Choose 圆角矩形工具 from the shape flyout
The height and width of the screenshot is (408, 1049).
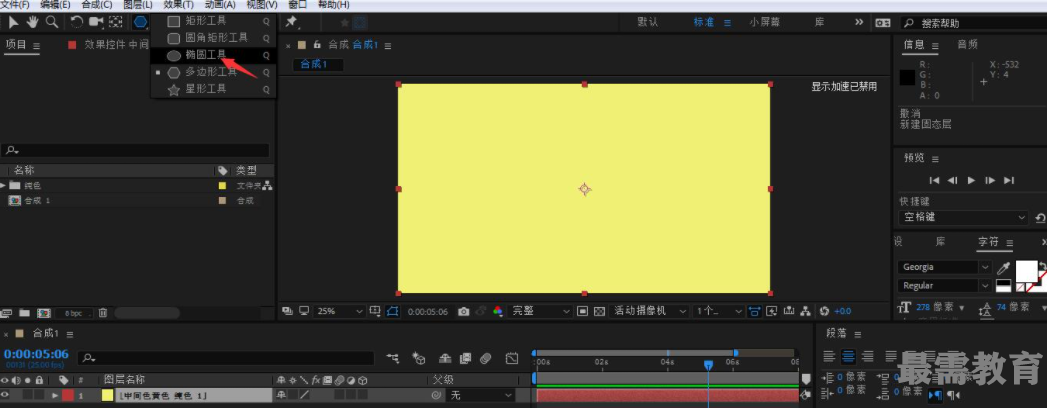pos(213,37)
